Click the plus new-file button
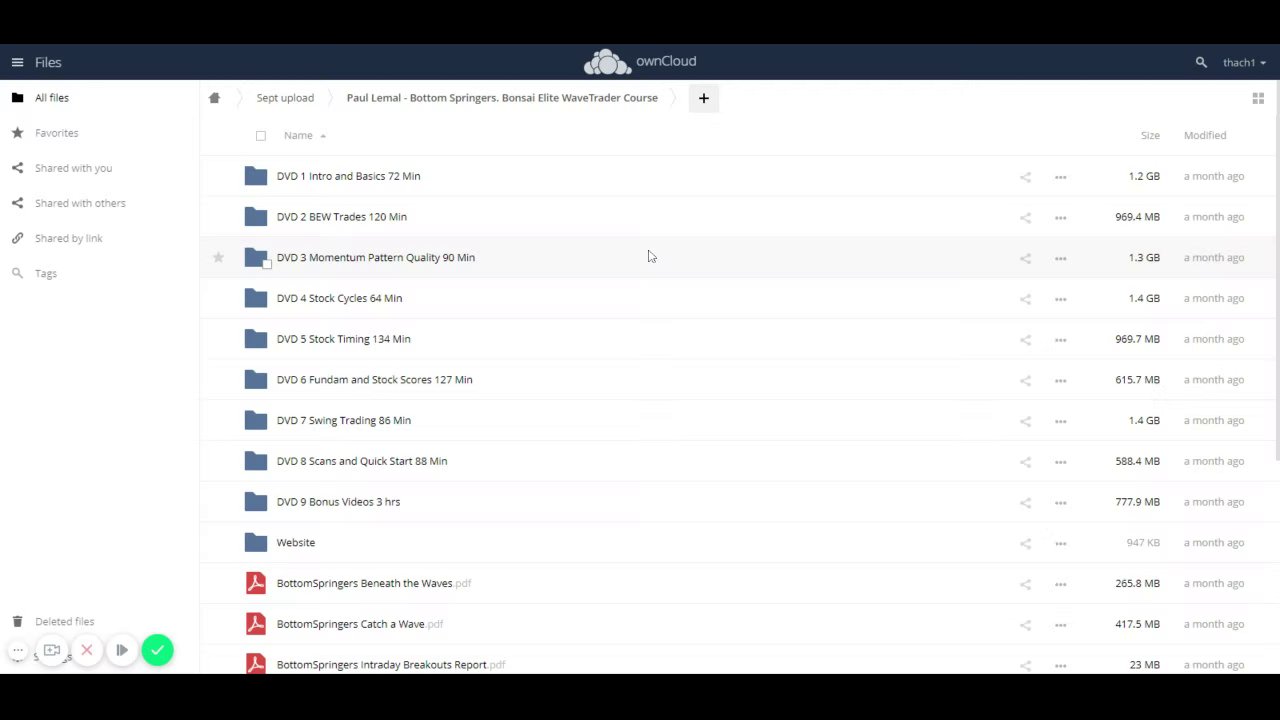1280x720 pixels. point(703,98)
